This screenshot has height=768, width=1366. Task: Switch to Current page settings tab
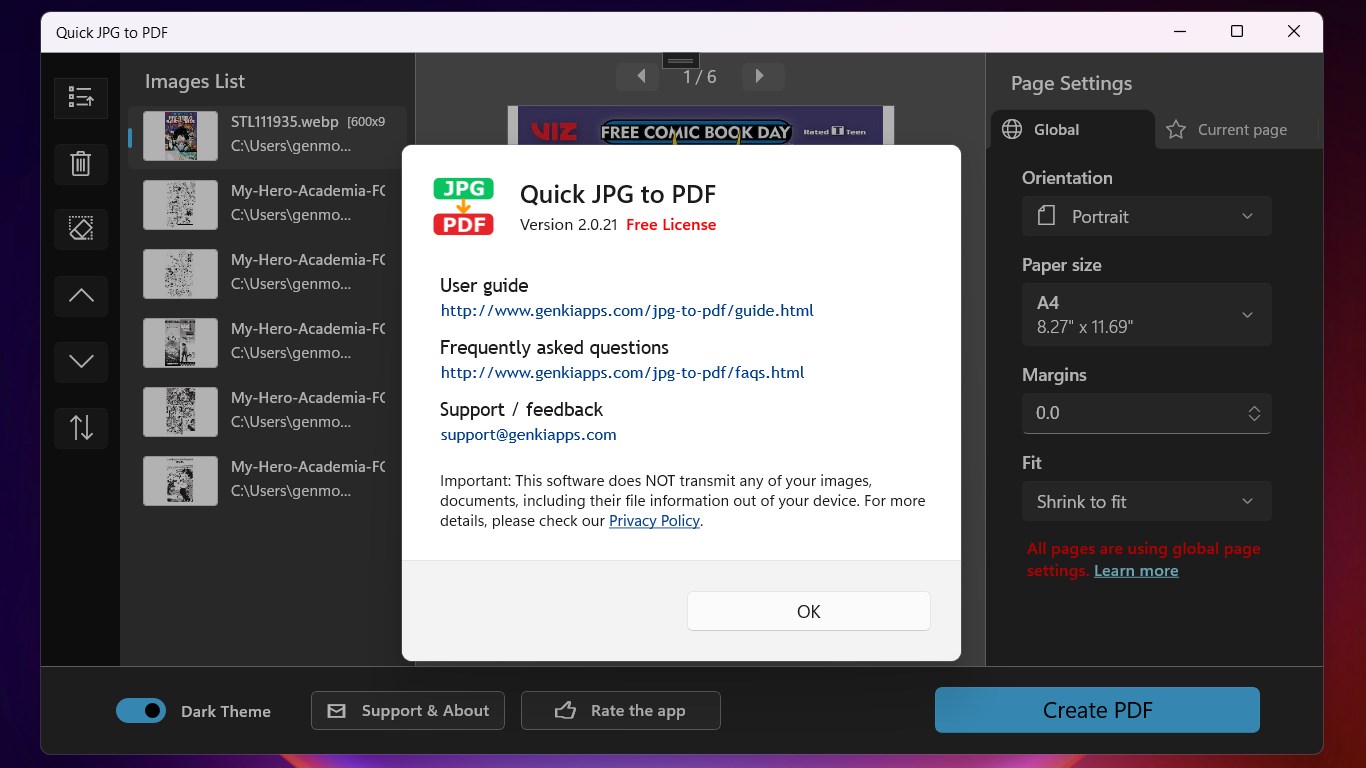tap(1228, 129)
